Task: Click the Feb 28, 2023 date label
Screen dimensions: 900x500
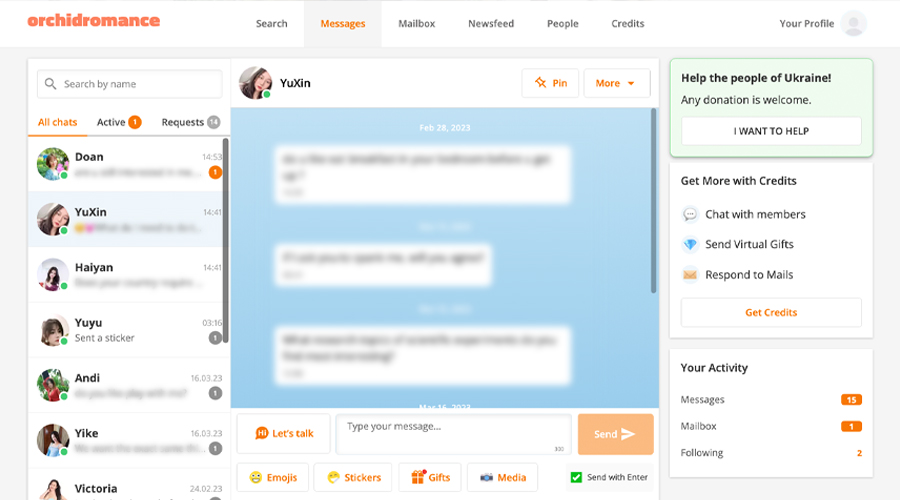Action: pos(444,127)
